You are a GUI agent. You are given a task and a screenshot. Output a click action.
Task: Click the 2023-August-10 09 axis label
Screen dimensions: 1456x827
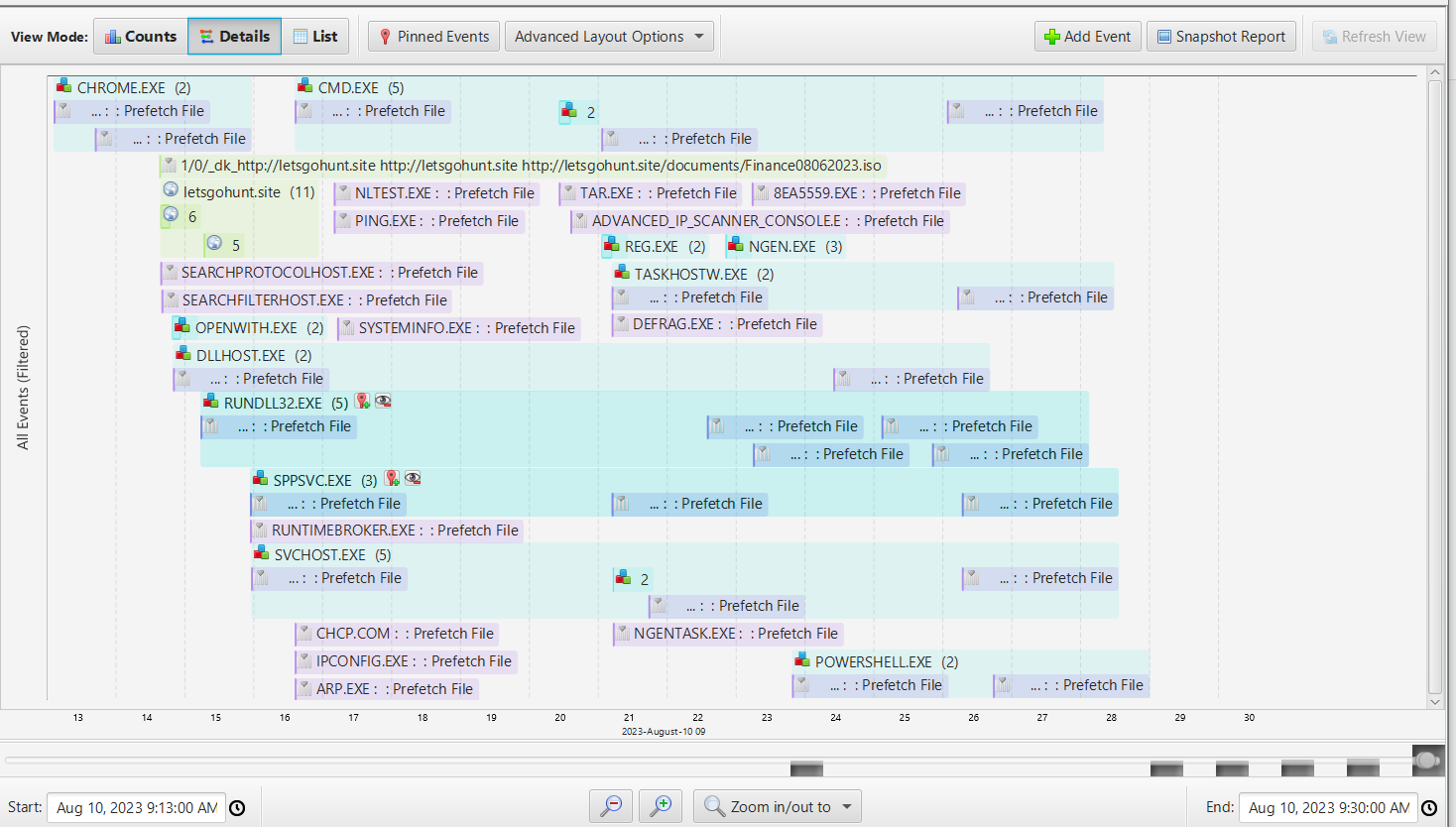coord(664,732)
